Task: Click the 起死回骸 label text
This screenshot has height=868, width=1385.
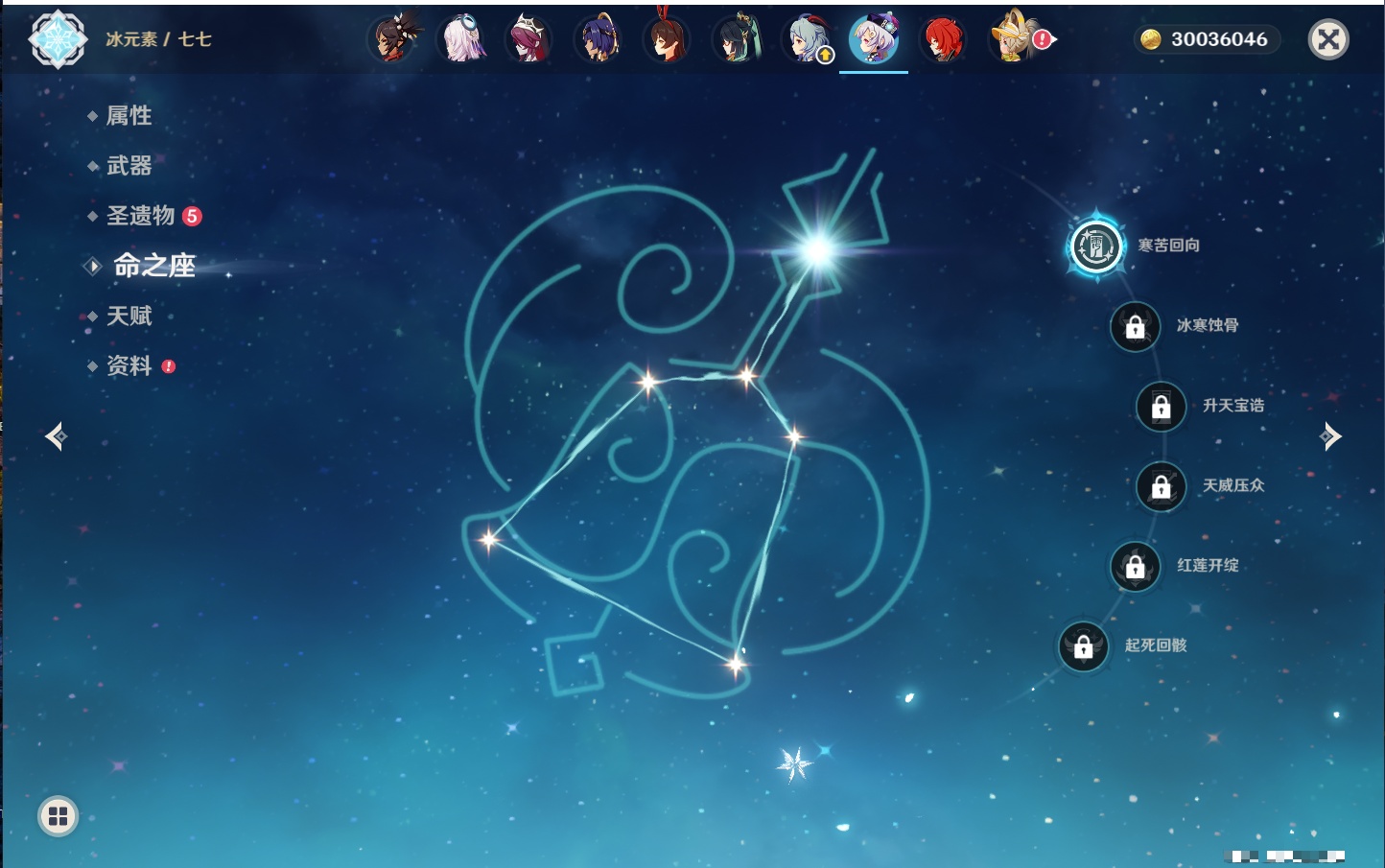Action: tap(1156, 645)
